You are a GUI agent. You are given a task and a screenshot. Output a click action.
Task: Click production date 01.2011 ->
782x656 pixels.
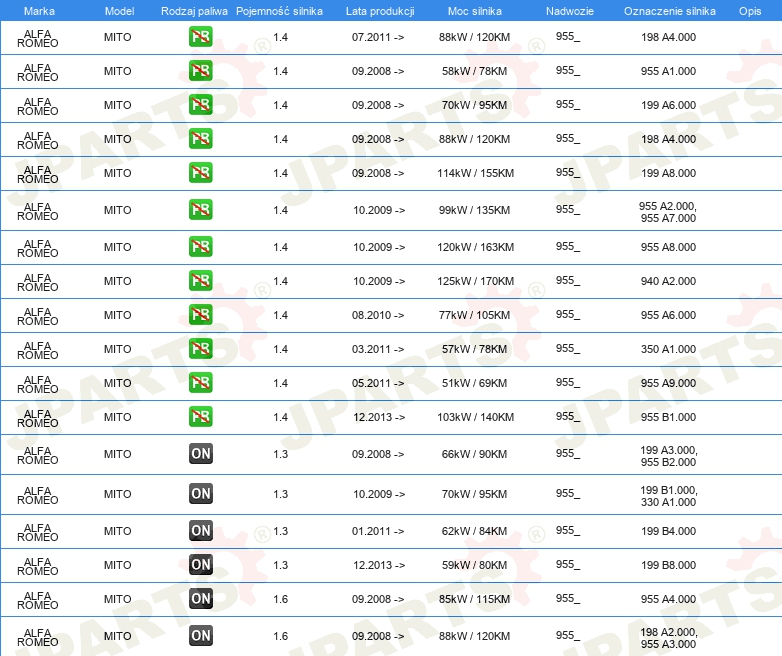point(378,531)
